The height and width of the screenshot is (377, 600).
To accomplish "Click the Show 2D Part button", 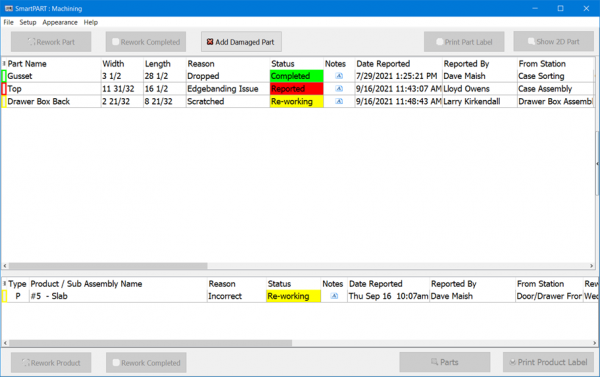I will tap(553, 41).
